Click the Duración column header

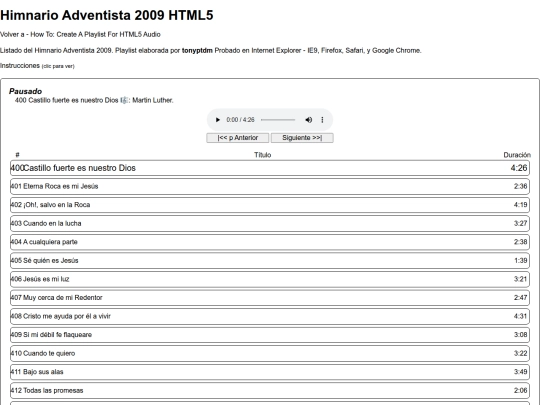click(517, 155)
